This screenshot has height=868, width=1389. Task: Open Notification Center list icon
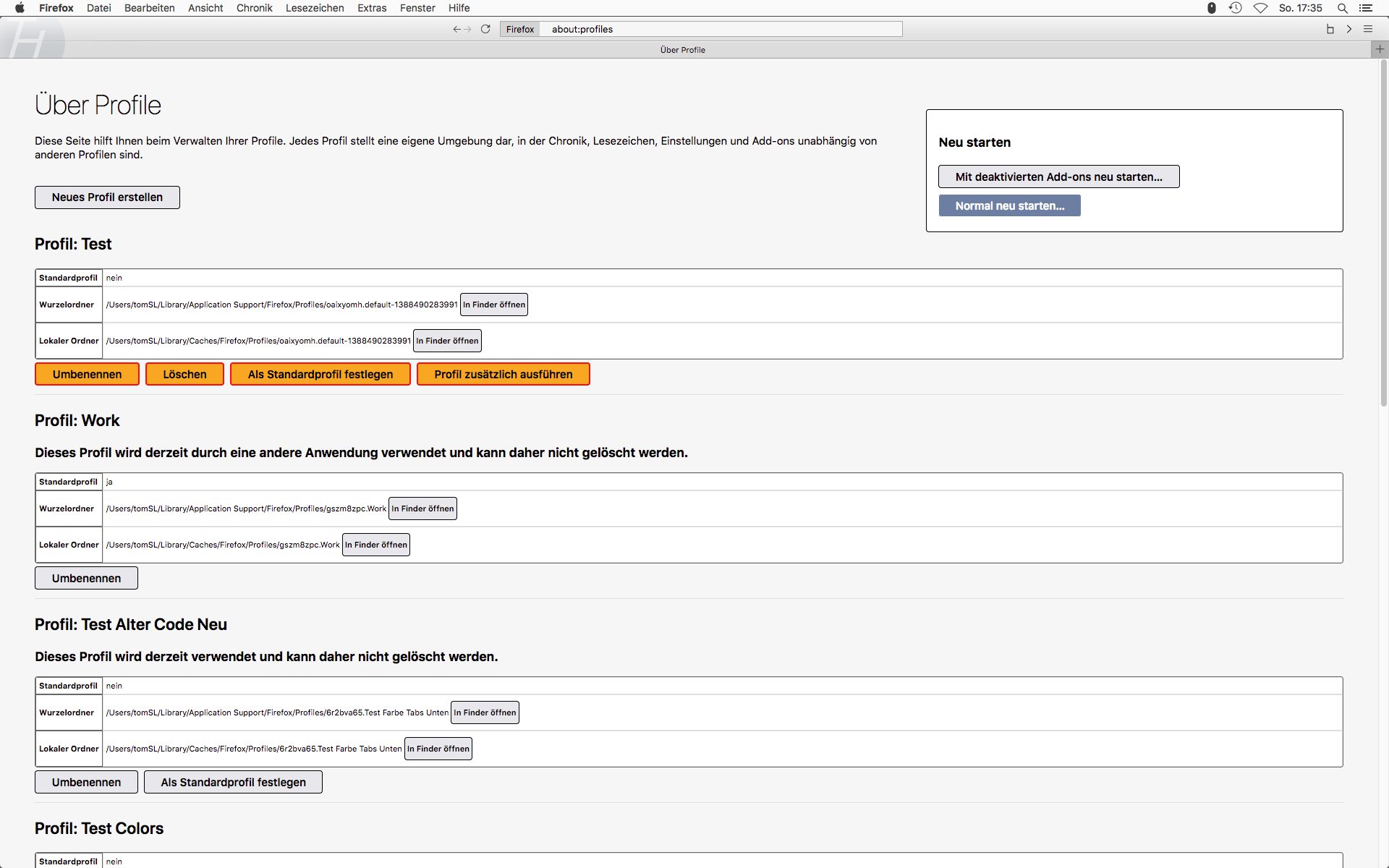tap(1366, 8)
